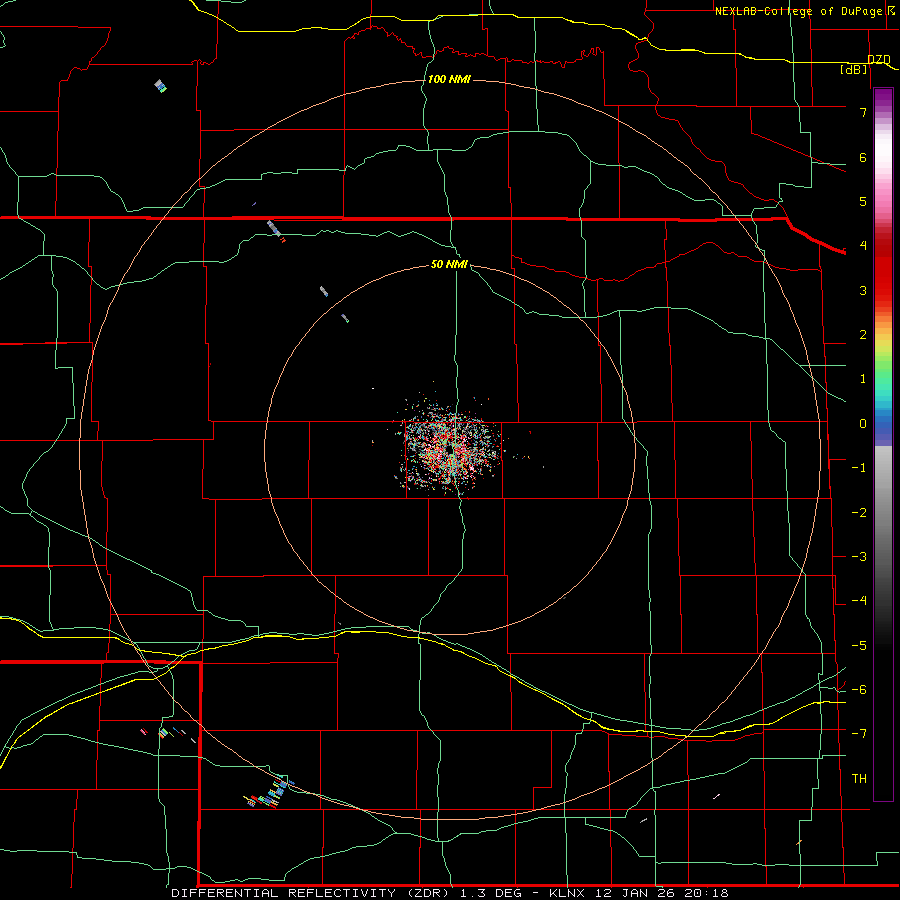Click the TH threshold label in the legend
Image resolution: width=900 pixels, height=900 pixels.
(859, 779)
